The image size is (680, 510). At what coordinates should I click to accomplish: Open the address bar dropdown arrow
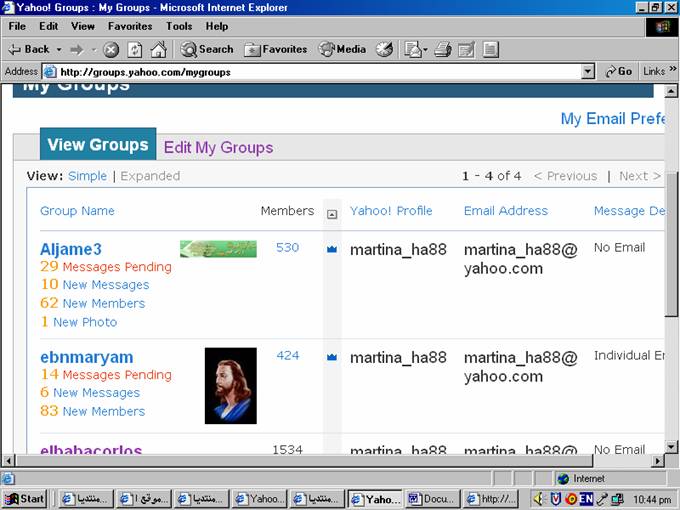coord(587,72)
